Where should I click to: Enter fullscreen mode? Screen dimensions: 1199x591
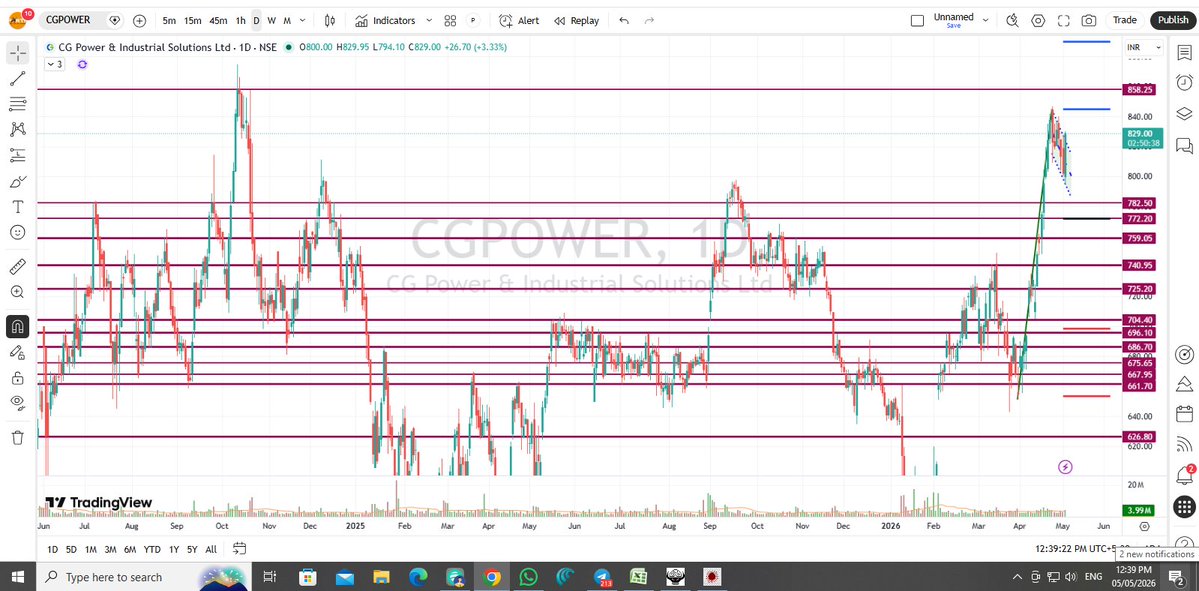coord(1063,21)
